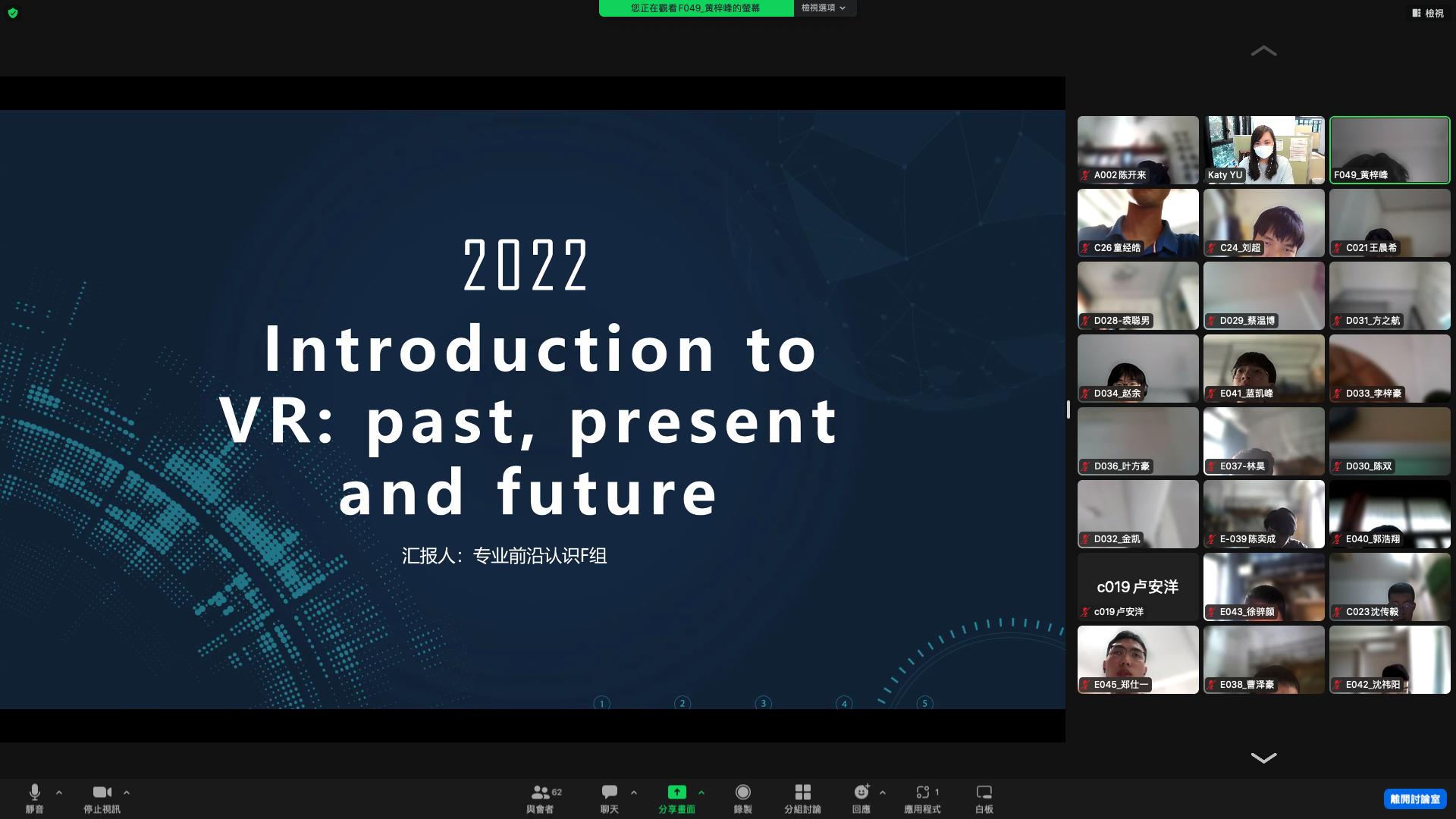Expand video options arrow beside camera

point(127,792)
